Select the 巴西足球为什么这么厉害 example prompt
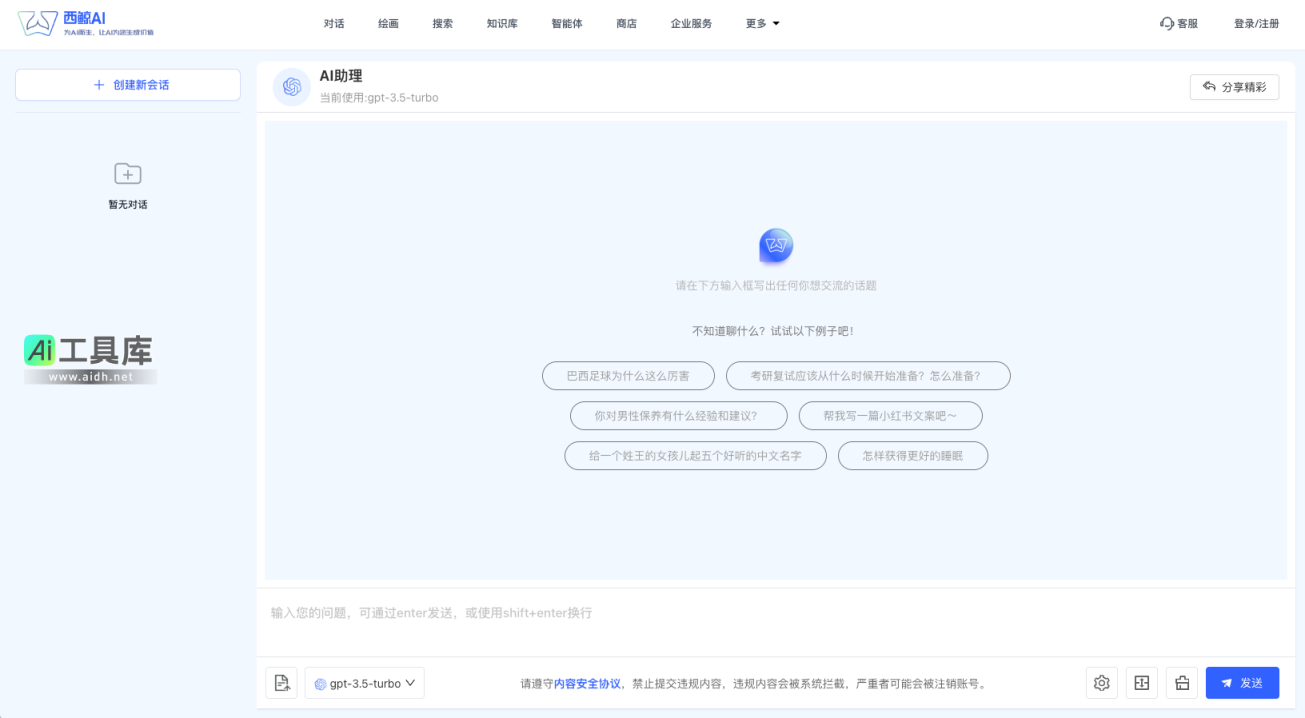Viewport: 1305px width, 718px height. 628,375
